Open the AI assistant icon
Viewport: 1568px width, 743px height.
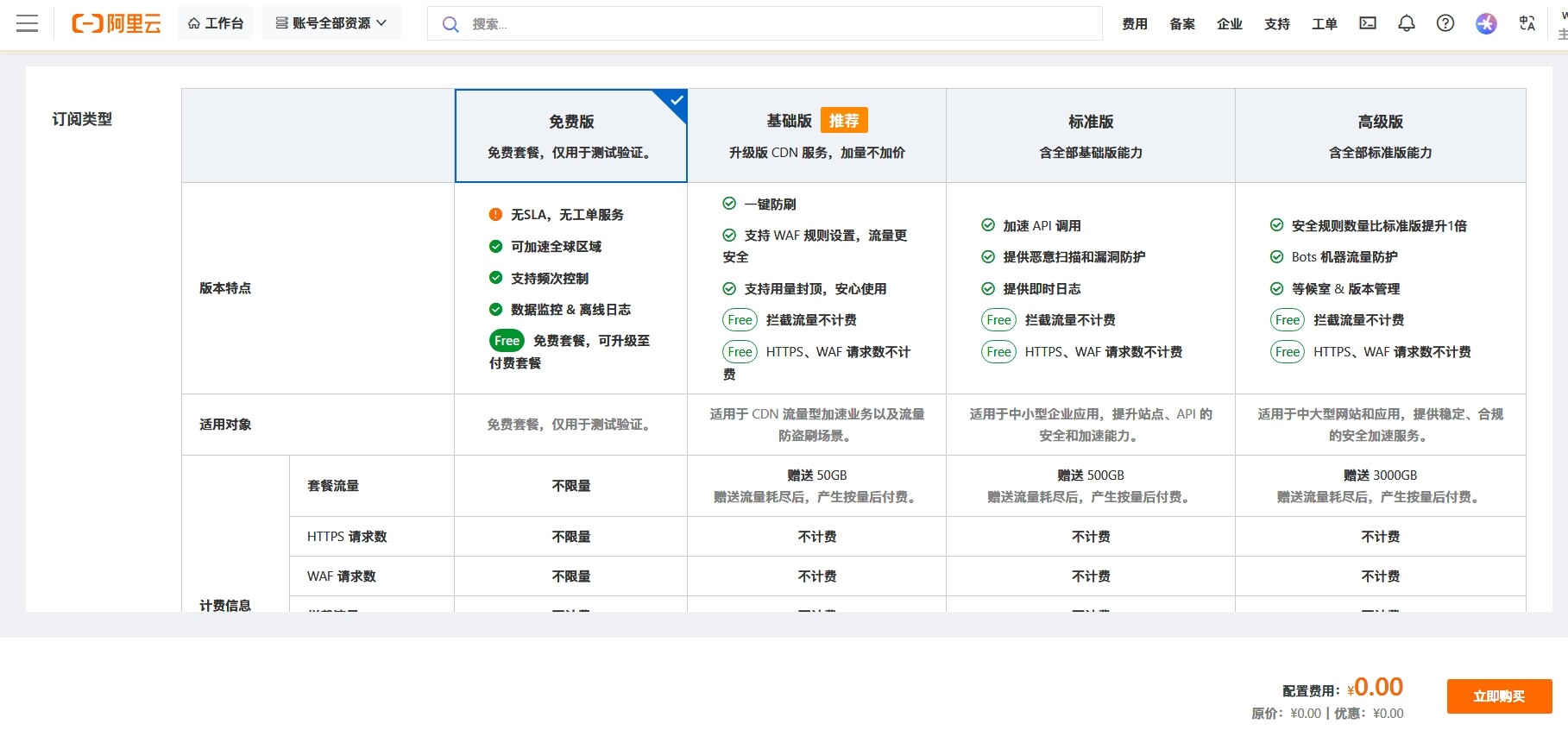tap(1486, 23)
